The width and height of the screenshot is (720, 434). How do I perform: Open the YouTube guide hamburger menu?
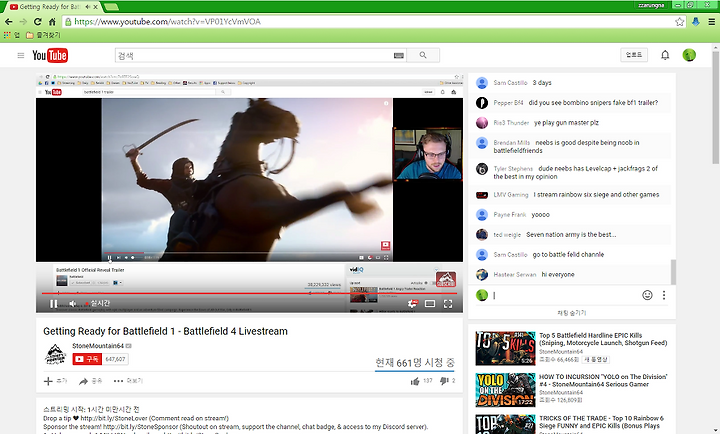click(x=21, y=56)
